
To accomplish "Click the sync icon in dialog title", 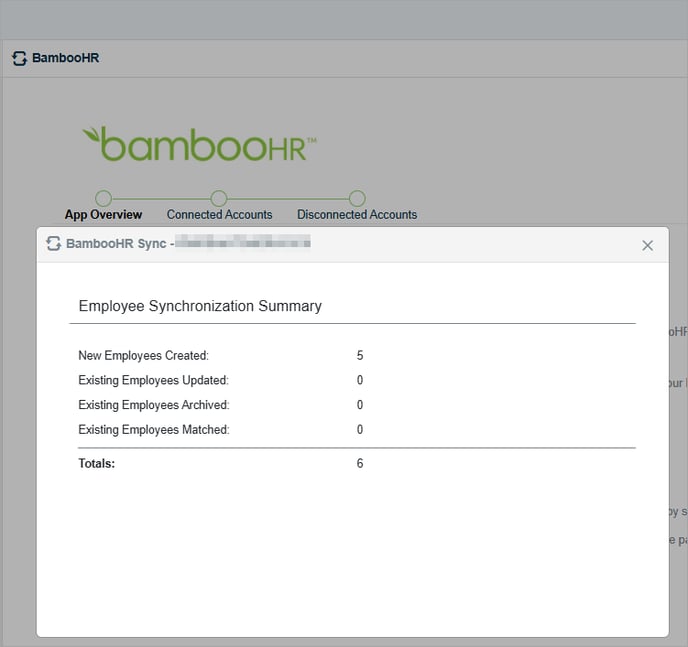I will pyautogui.click(x=54, y=243).
